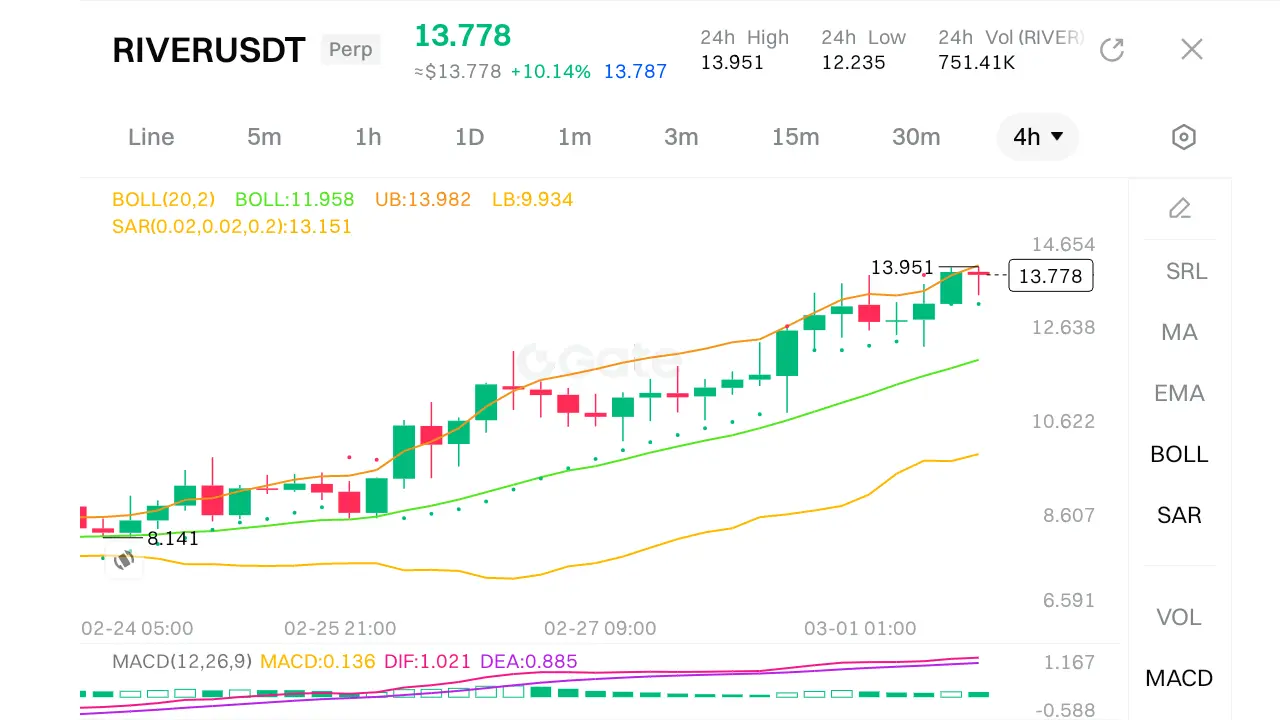Click the MACD(12,26,9) label under the chart
The height and width of the screenshot is (720, 1280).
click(183, 662)
